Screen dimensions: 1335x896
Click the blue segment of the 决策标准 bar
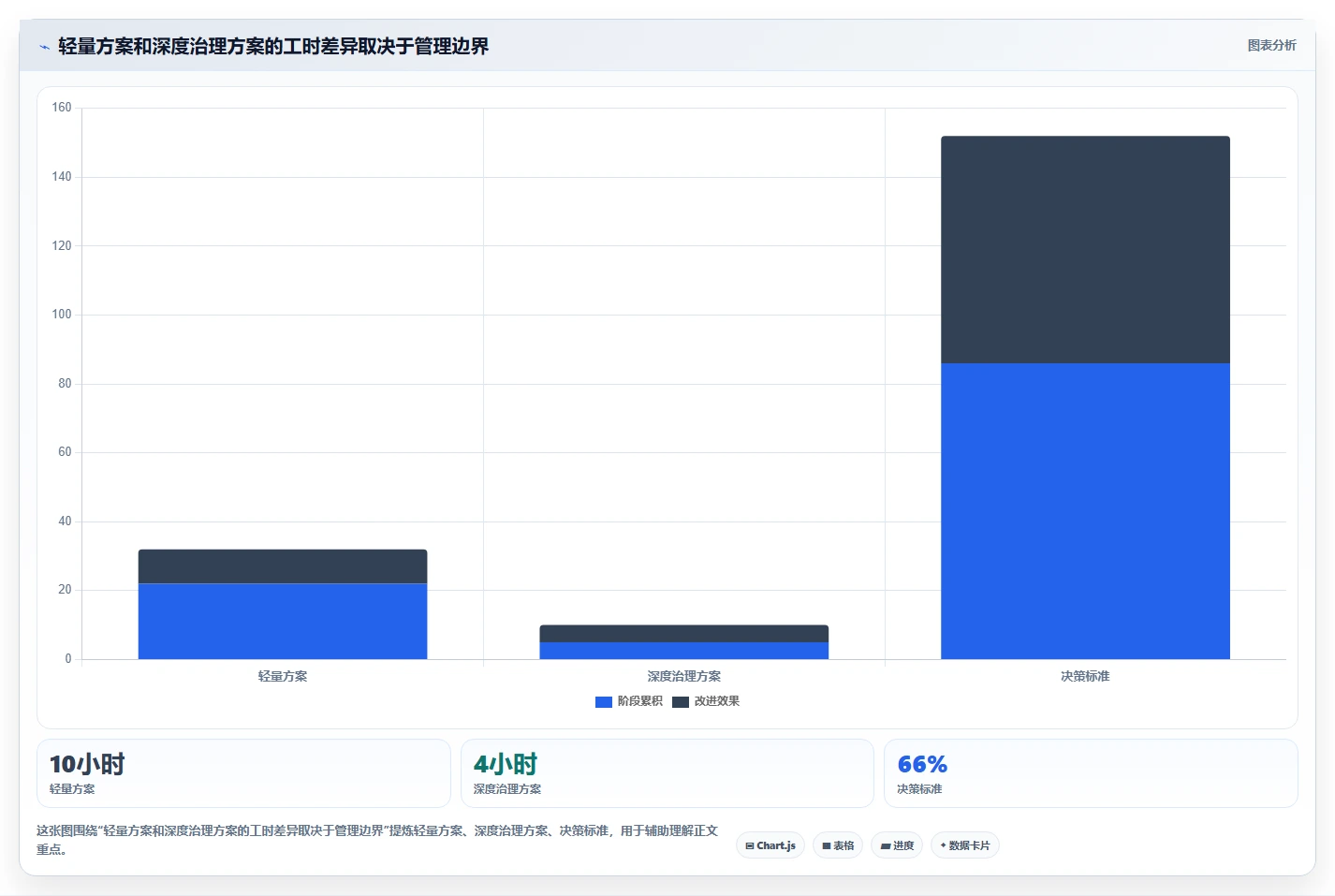(x=1085, y=511)
